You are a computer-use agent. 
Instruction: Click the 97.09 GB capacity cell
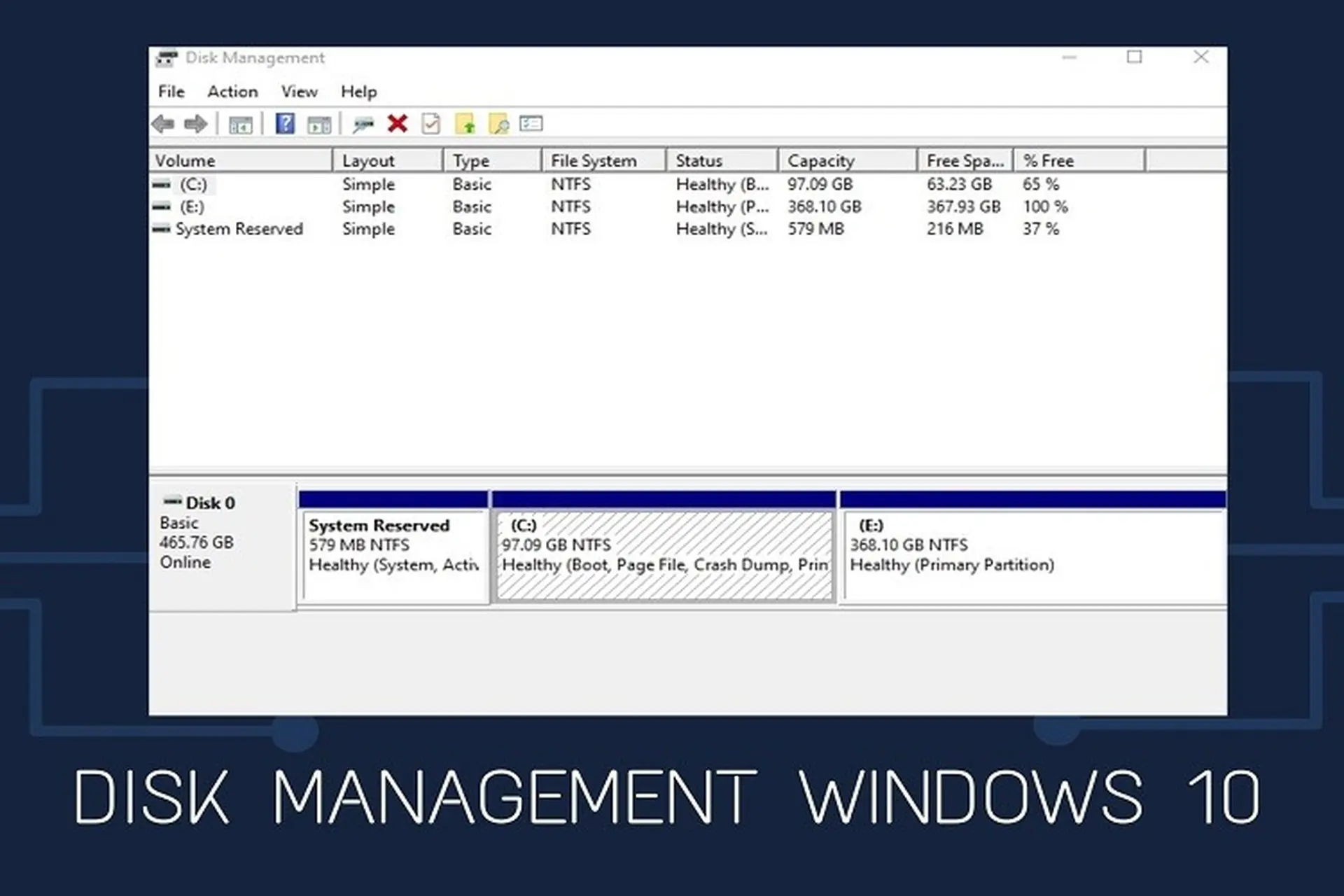[x=820, y=184]
